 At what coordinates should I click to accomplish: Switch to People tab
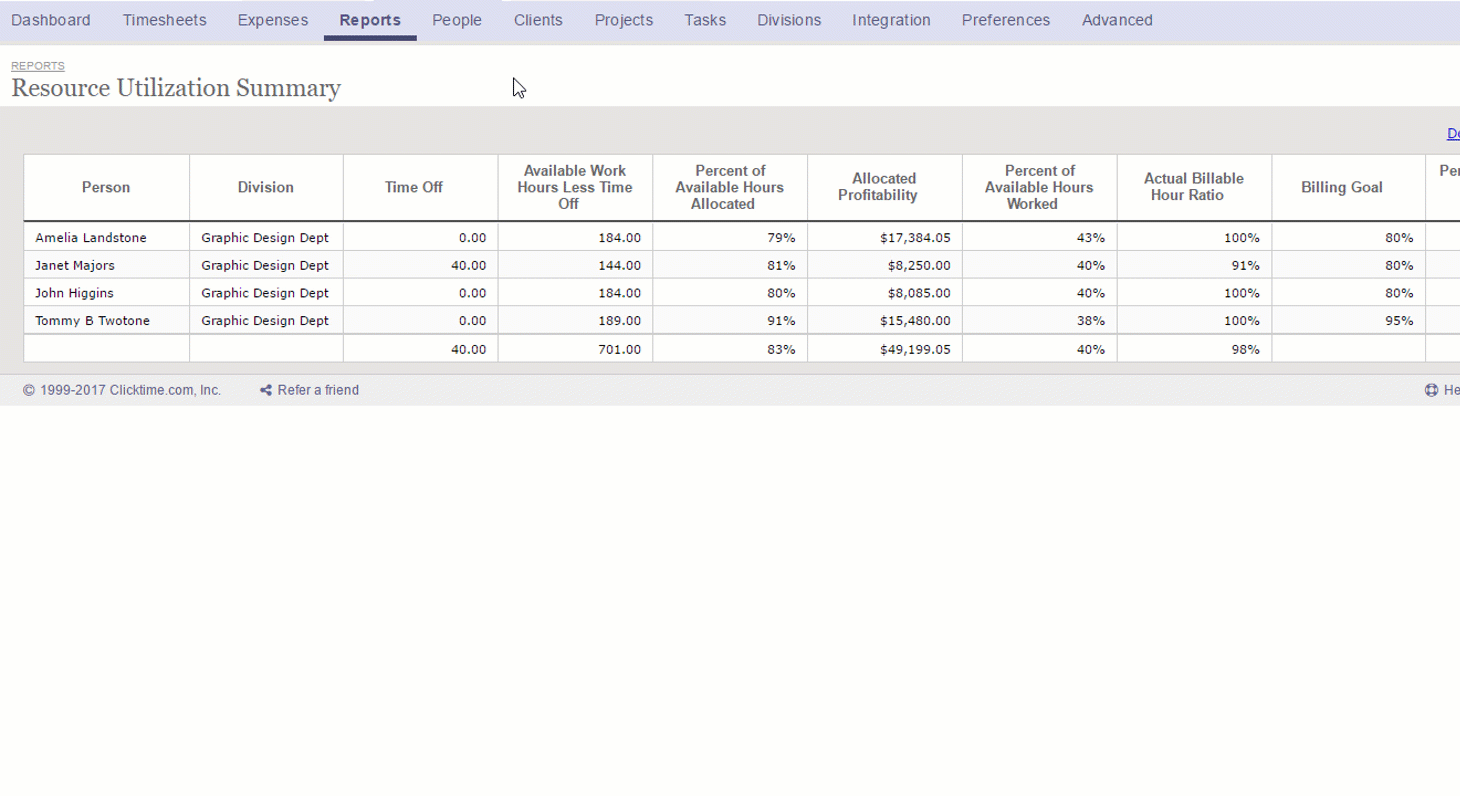click(457, 20)
